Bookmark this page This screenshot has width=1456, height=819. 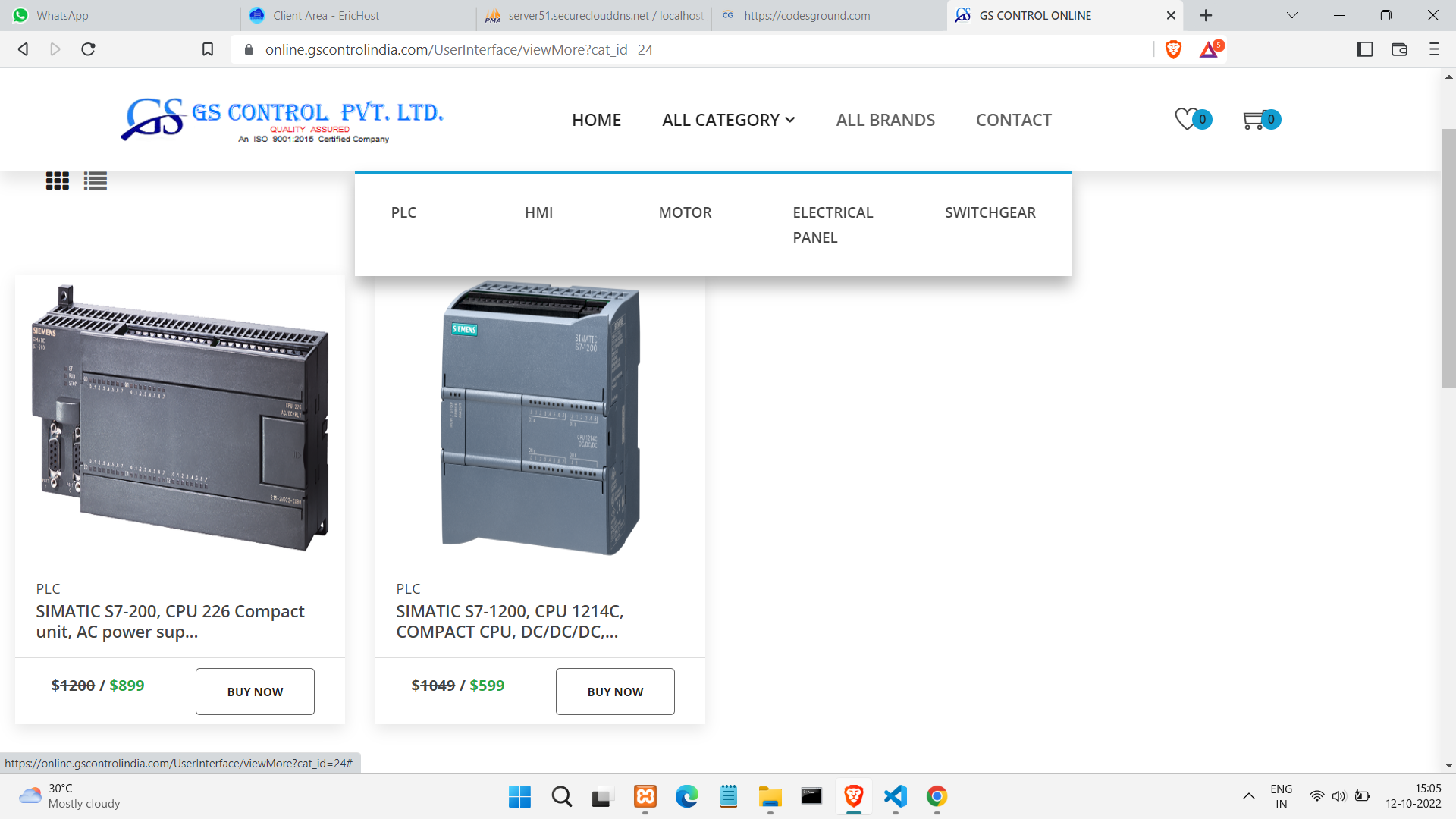click(x=208, y=49)
